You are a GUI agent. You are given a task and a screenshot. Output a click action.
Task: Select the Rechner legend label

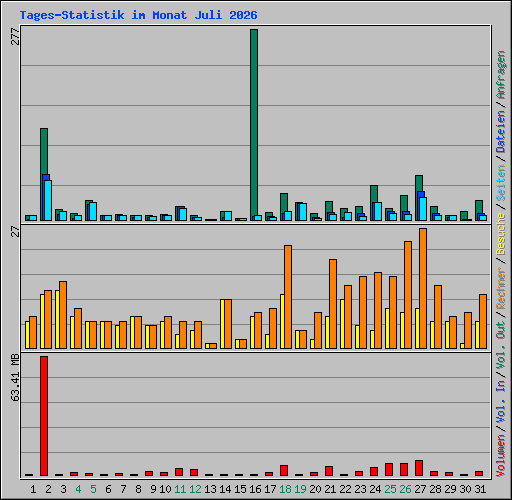[x=501, y=288]
